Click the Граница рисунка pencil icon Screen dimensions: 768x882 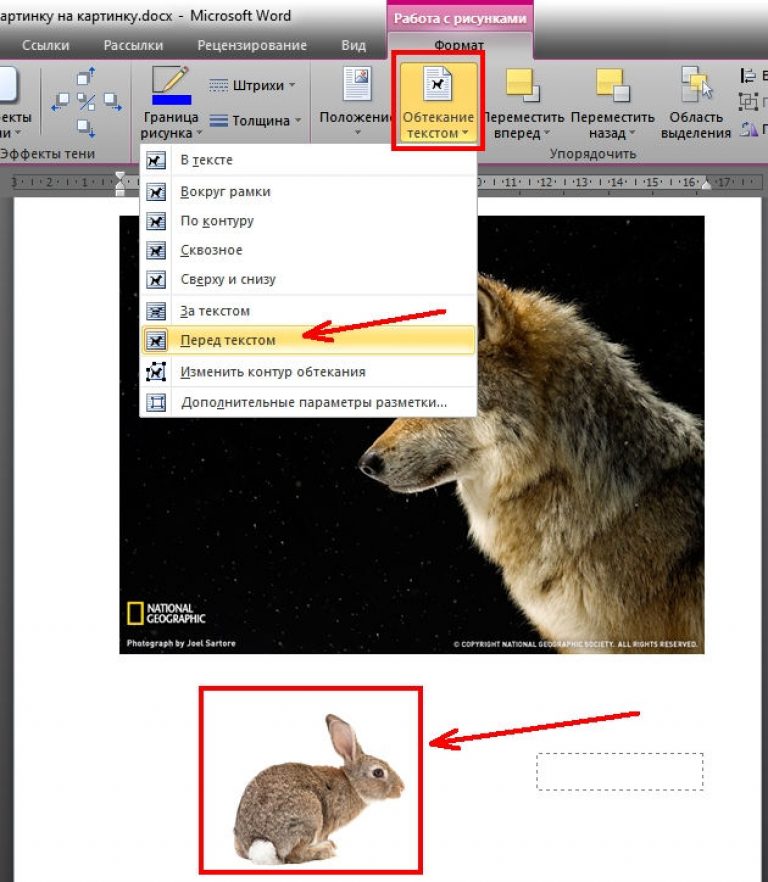171,79
